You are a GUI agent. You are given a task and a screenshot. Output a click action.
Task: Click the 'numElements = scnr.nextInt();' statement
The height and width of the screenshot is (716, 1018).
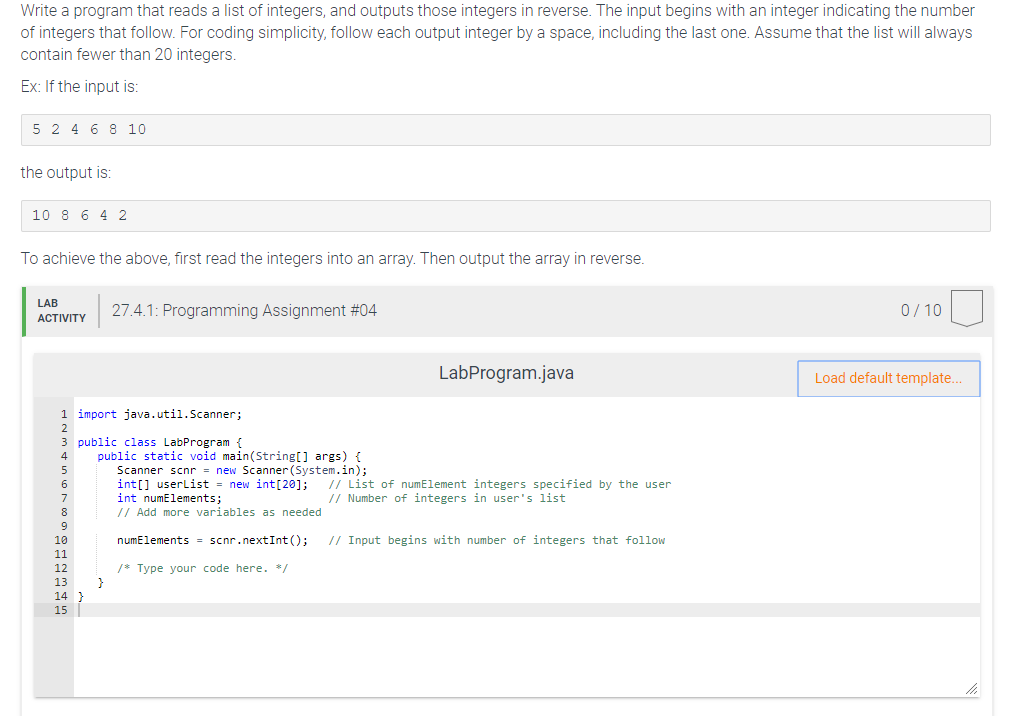click(x=212, y=540)
